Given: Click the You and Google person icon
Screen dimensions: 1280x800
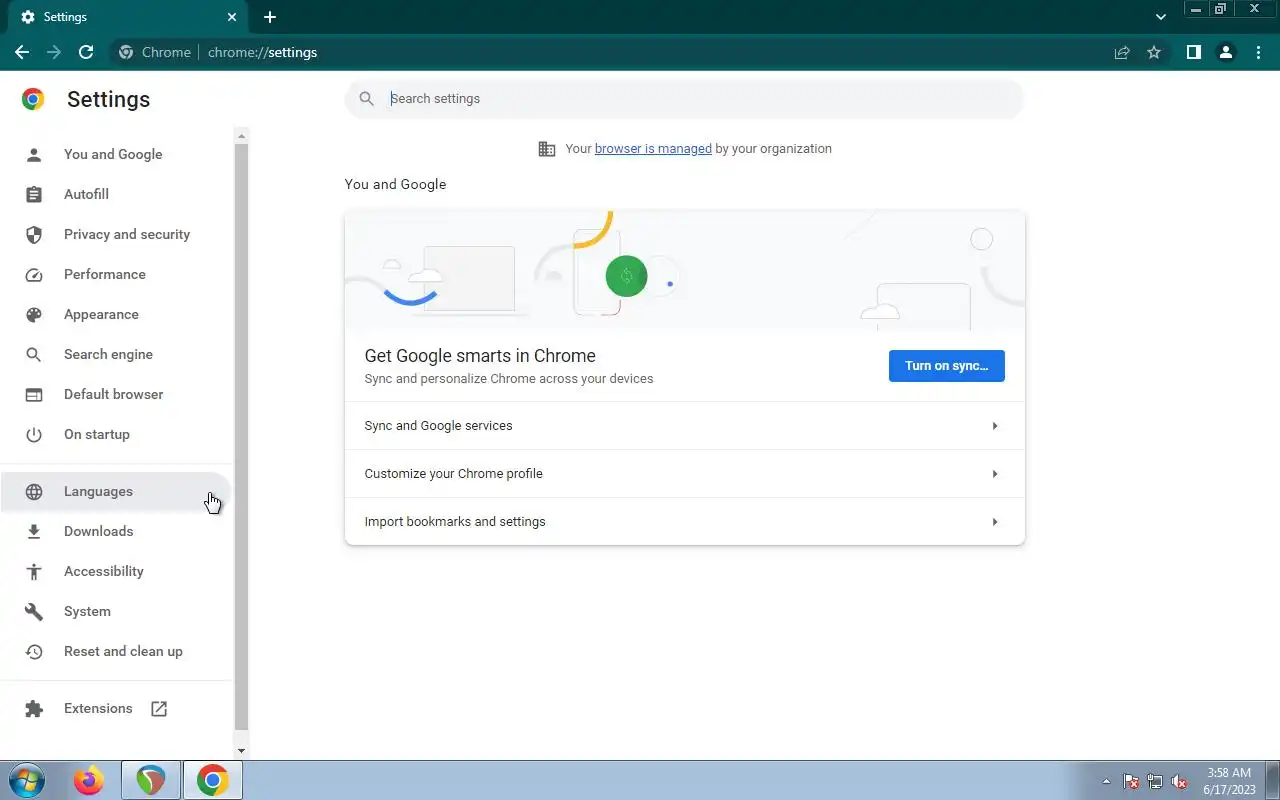Looking at the screenshot, I should pos(34,155).
